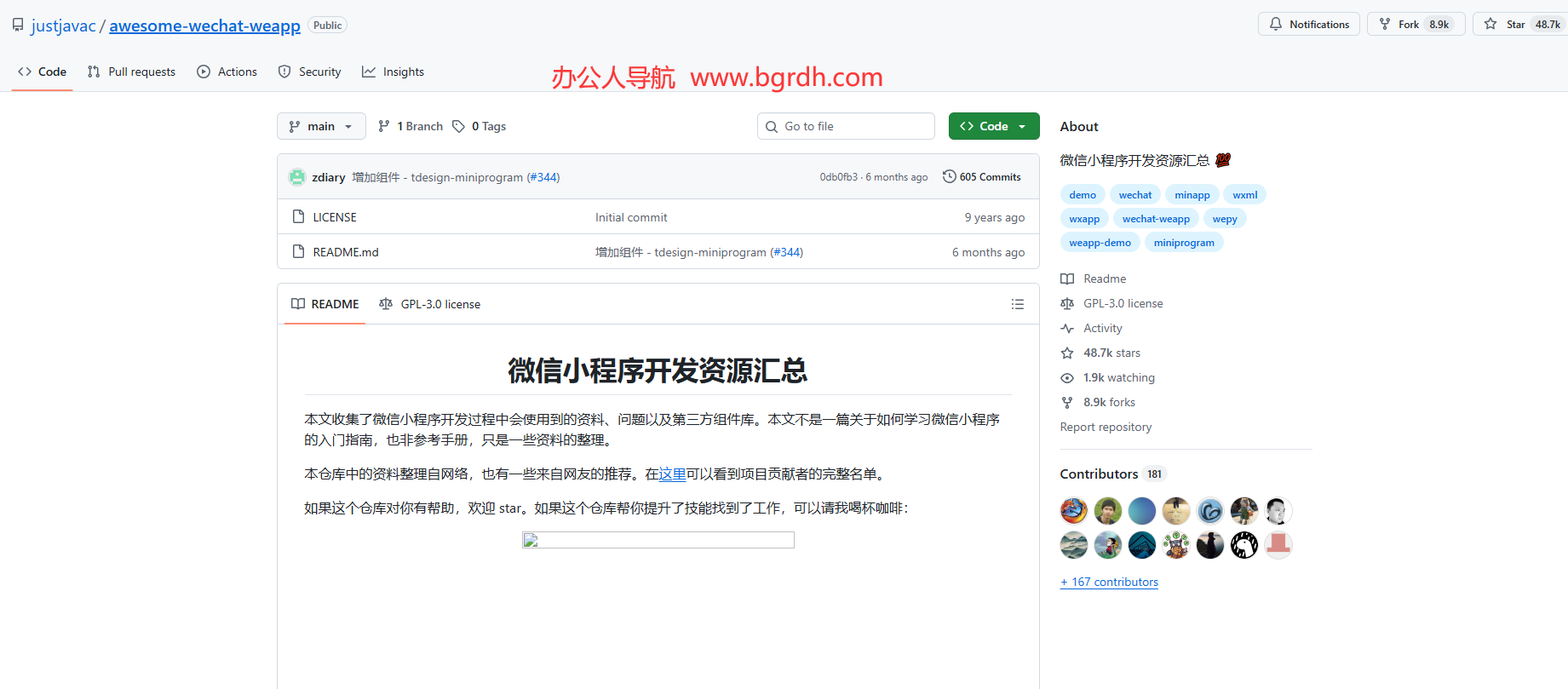Click the history clock icon beside 605 Commits

(950, 176)
